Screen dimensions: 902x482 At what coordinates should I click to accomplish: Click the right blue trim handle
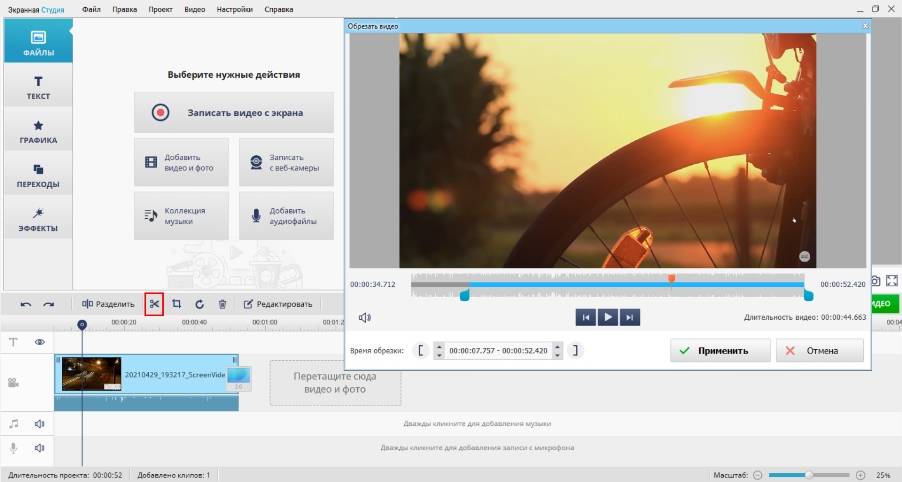click(808, 294)
